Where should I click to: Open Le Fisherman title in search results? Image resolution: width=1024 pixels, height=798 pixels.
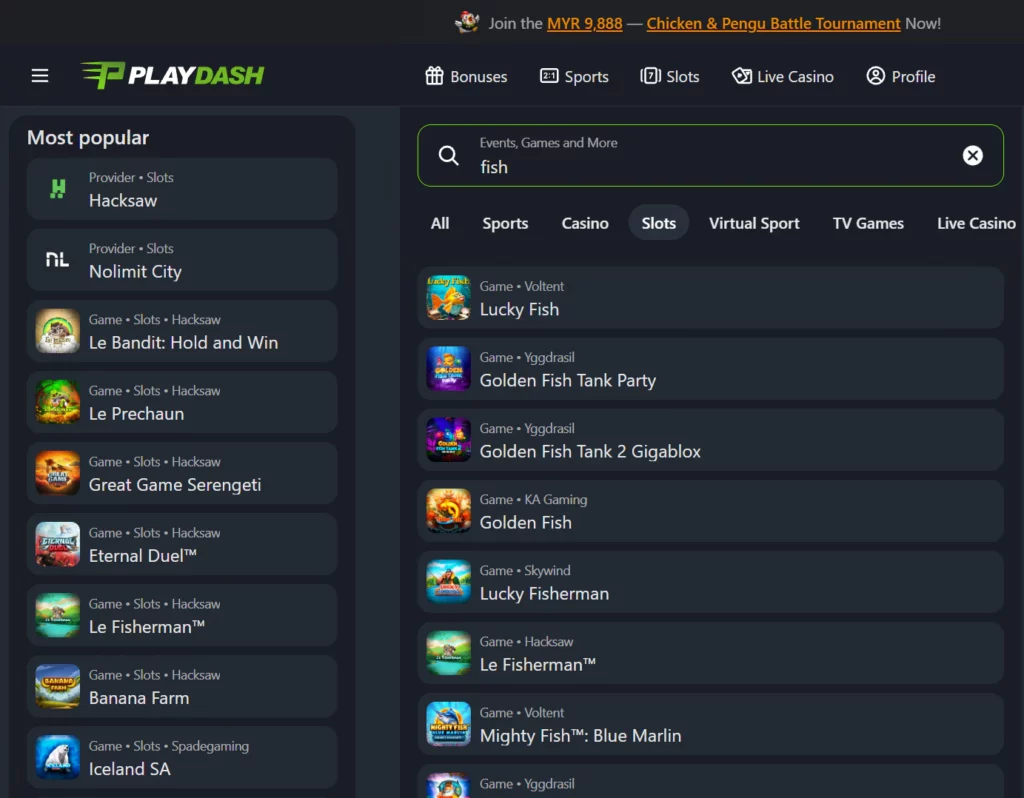[538, 665]
